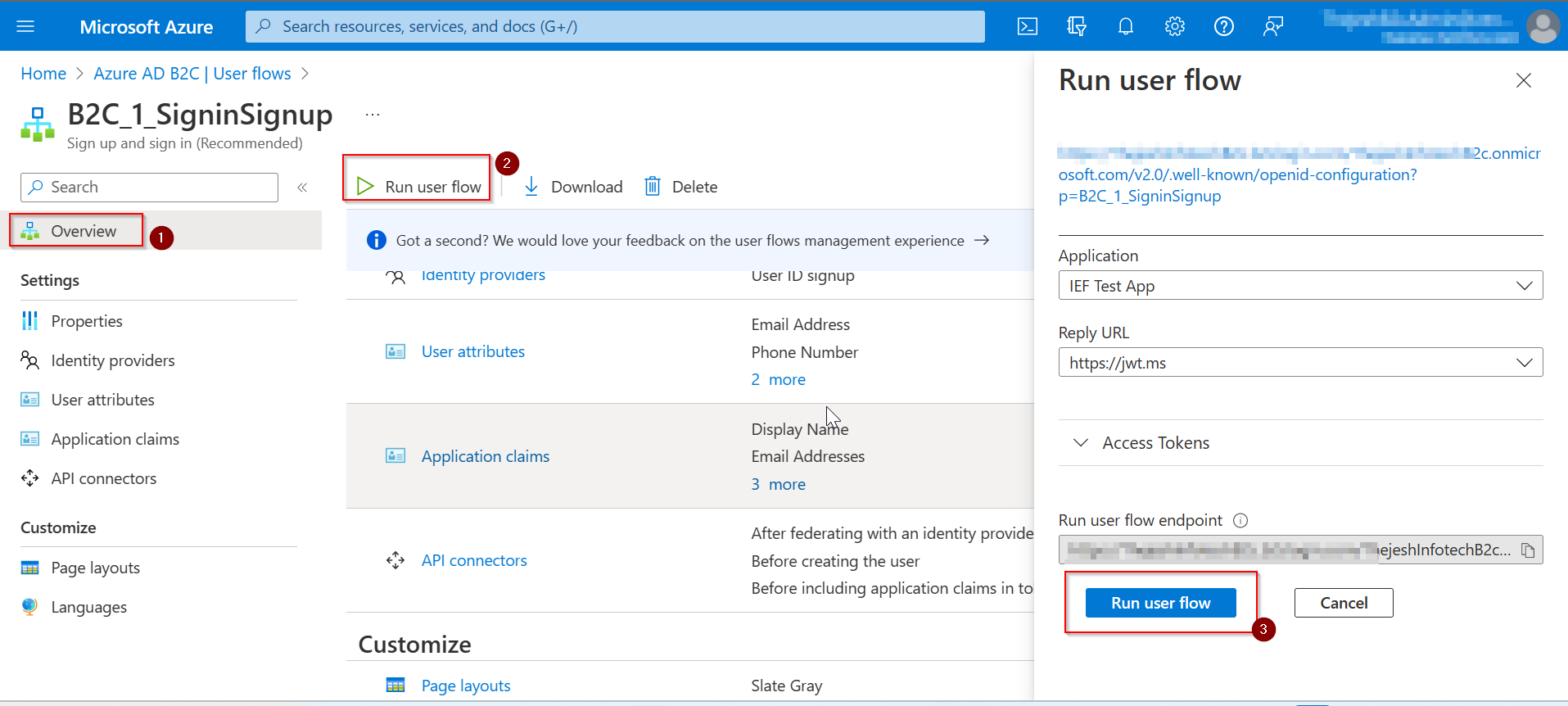Click the API connectors row icon in overview
Viewport: 1568px width, 706px height.
(395, 560)
